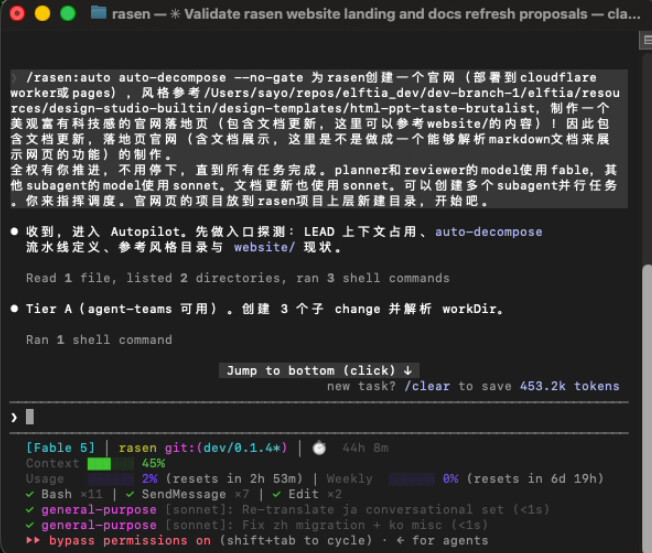Click '(resets in 2h 53m)' text
The image size is (652, 553).
click(234, 479)
